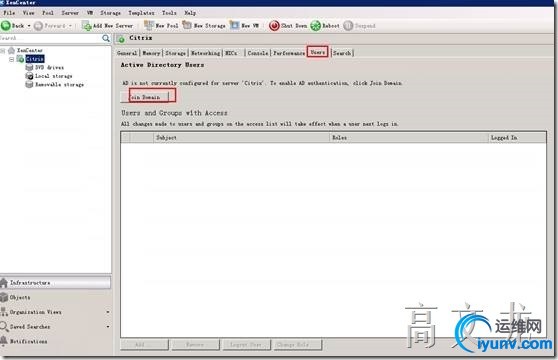Switch to the Storage tab
Image resolution: width=558 pixels, height=360 pixels.
(175, 53)
